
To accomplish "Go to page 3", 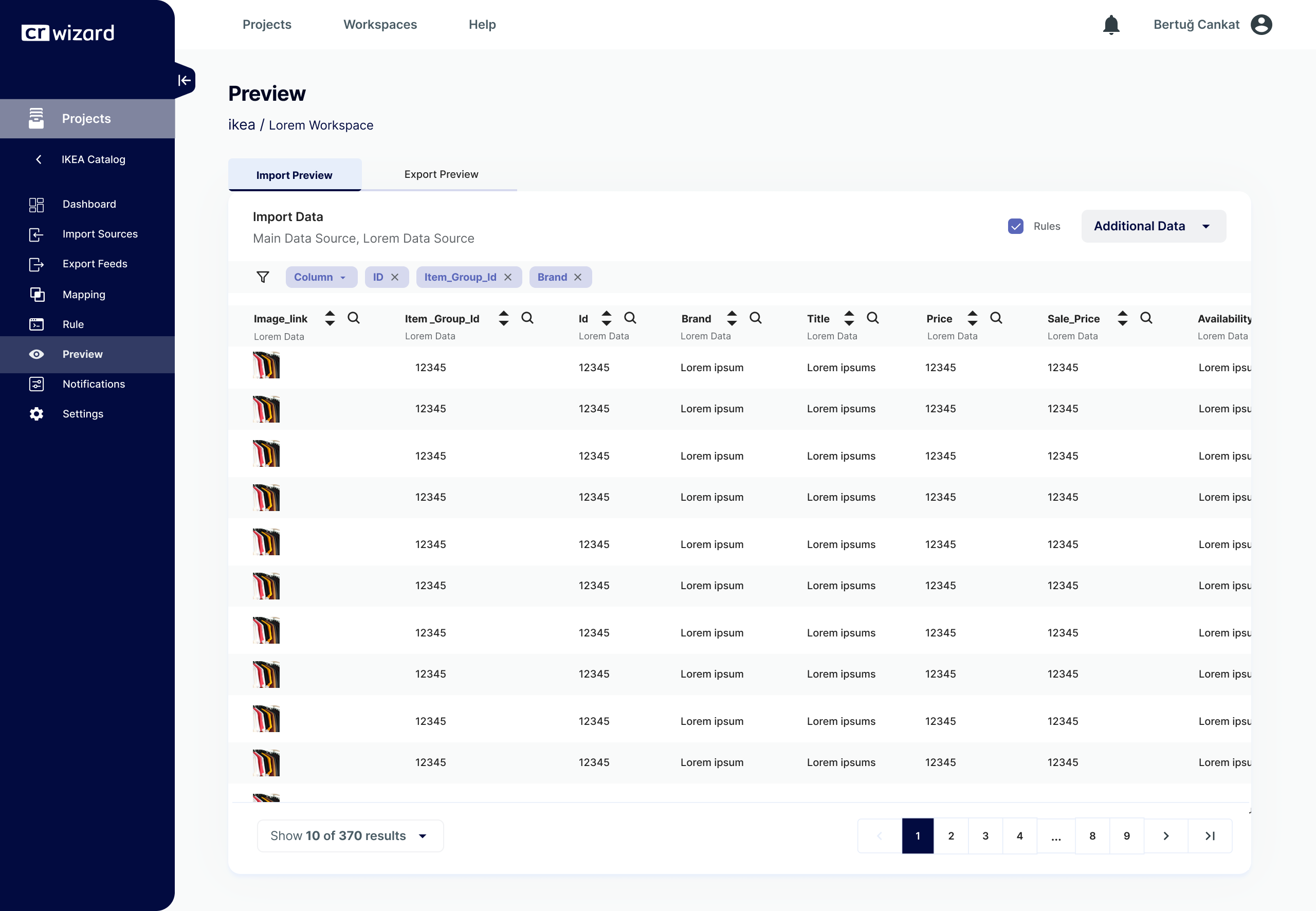I will 985,835.
